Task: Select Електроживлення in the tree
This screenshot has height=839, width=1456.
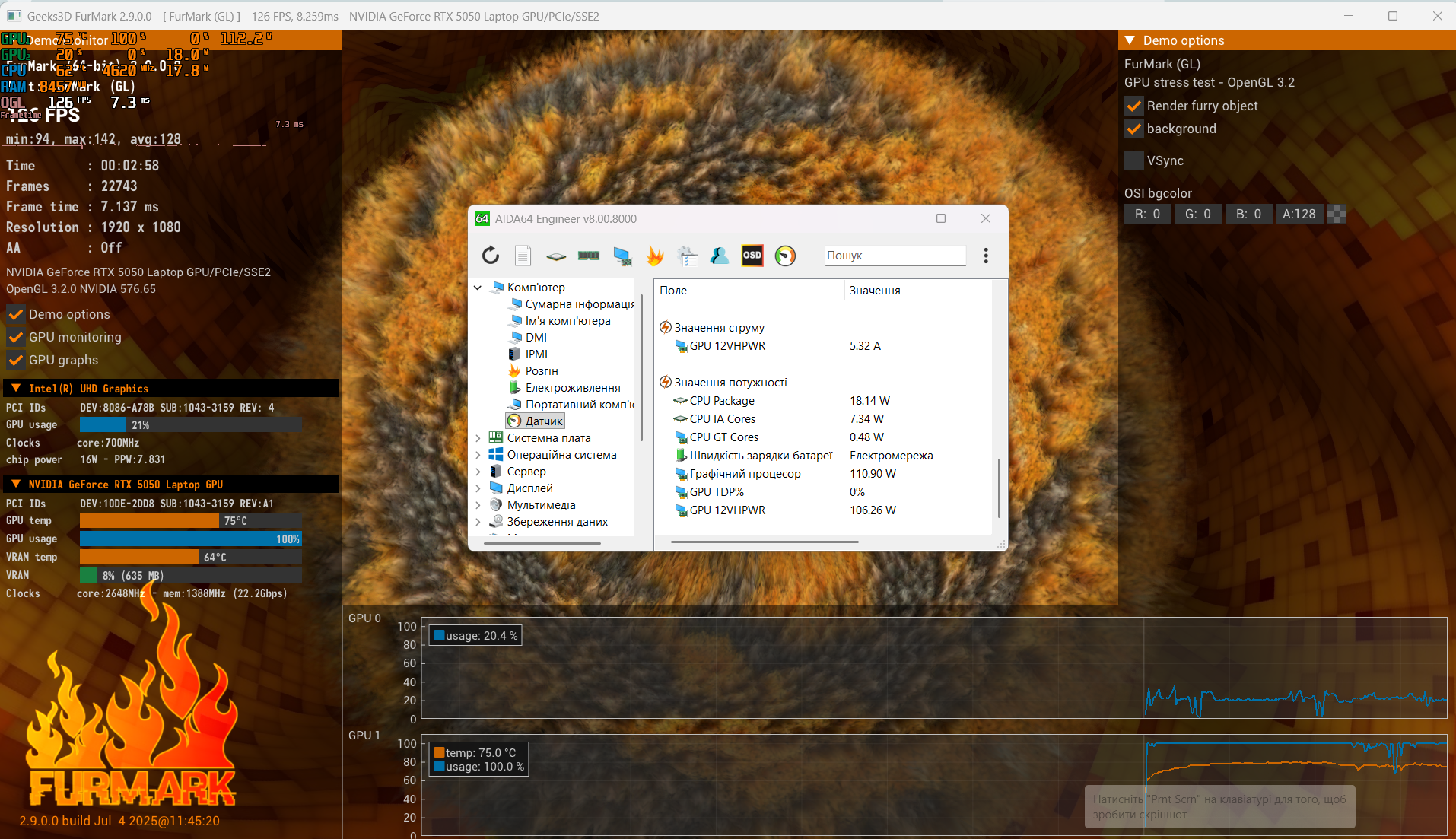Action: [572, 388]
